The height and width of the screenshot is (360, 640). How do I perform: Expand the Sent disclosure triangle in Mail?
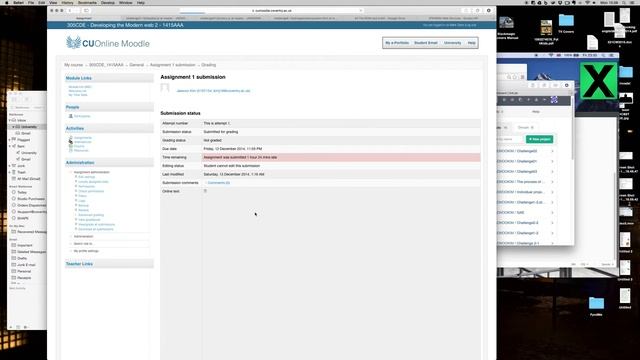coord(10,146)
